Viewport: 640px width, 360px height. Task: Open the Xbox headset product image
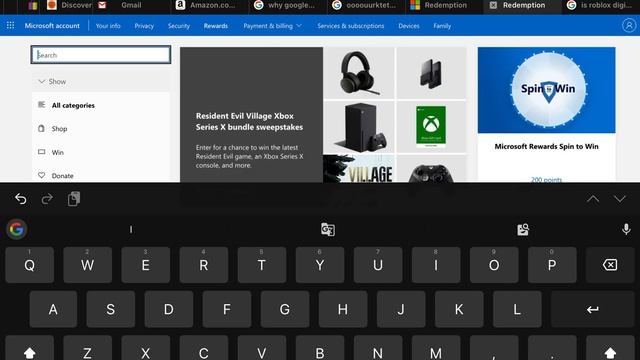359,73
